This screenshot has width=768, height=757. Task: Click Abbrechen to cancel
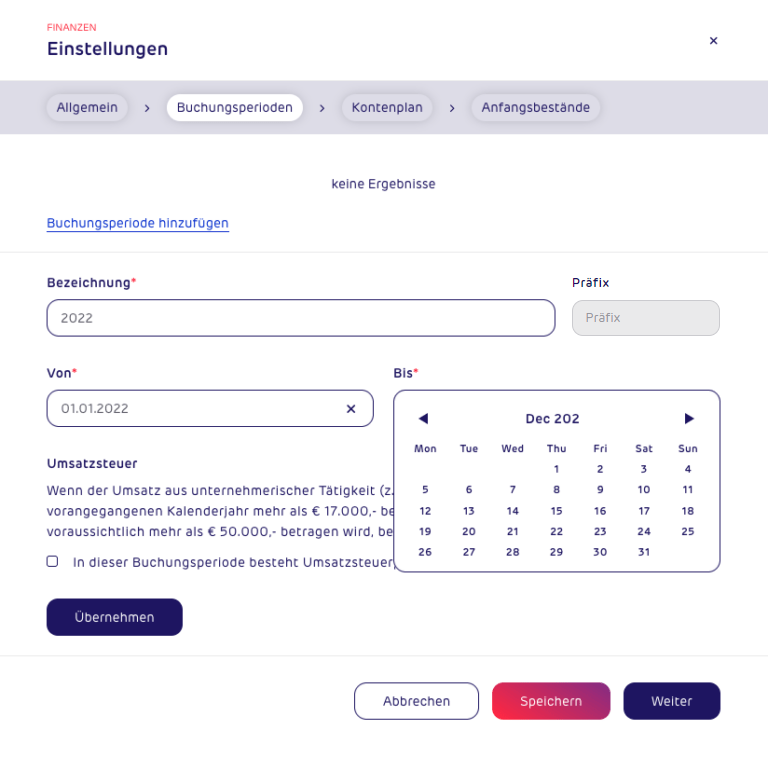[x=416, y=701]
